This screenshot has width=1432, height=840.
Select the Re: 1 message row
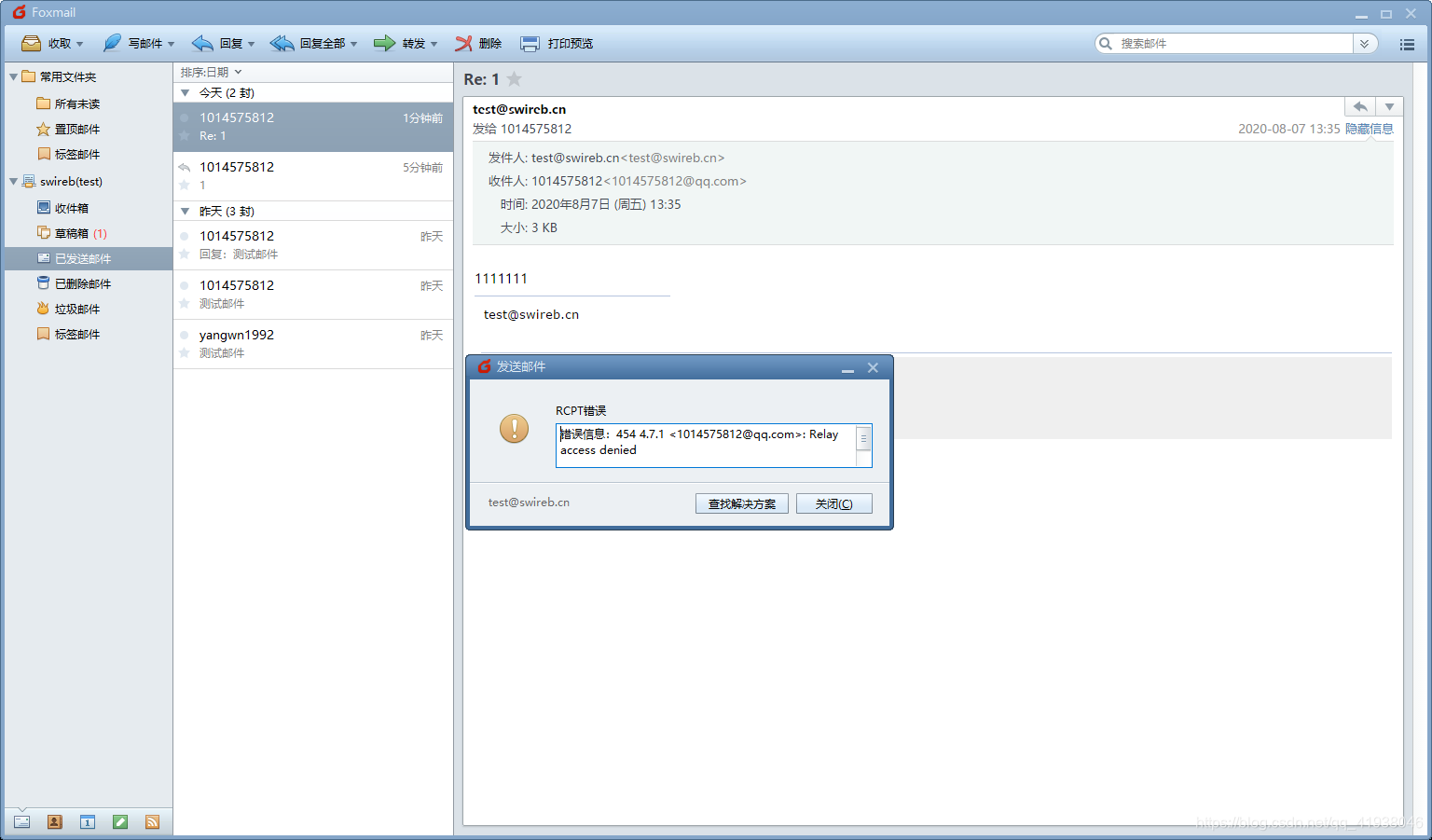pos(313,127)
